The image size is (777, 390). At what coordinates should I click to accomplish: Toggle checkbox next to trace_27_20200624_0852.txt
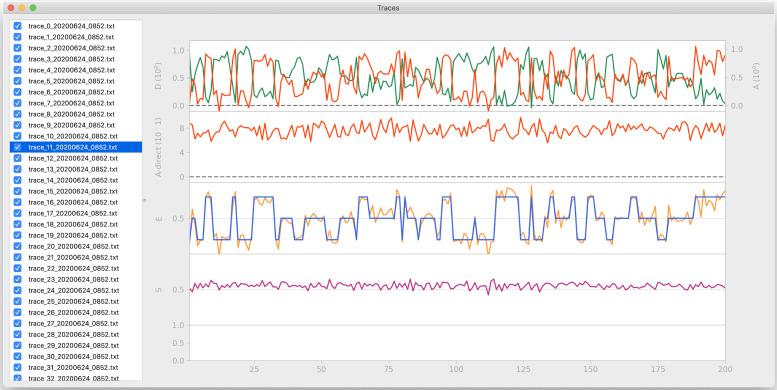click(18, 323)
